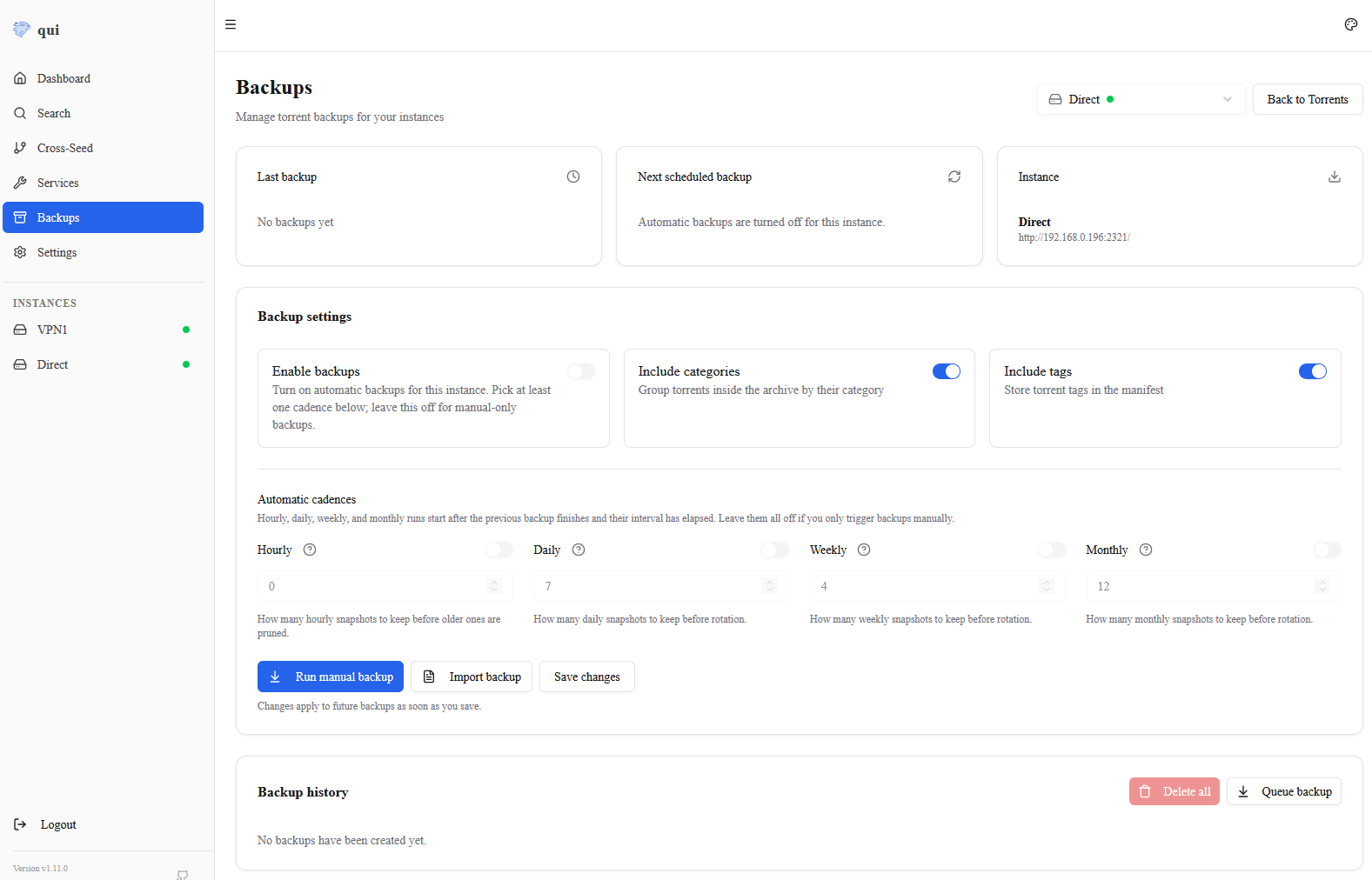Toggle the Include tags switch
Viewport: 1372px width, 880px height.
pos(1313,371)
